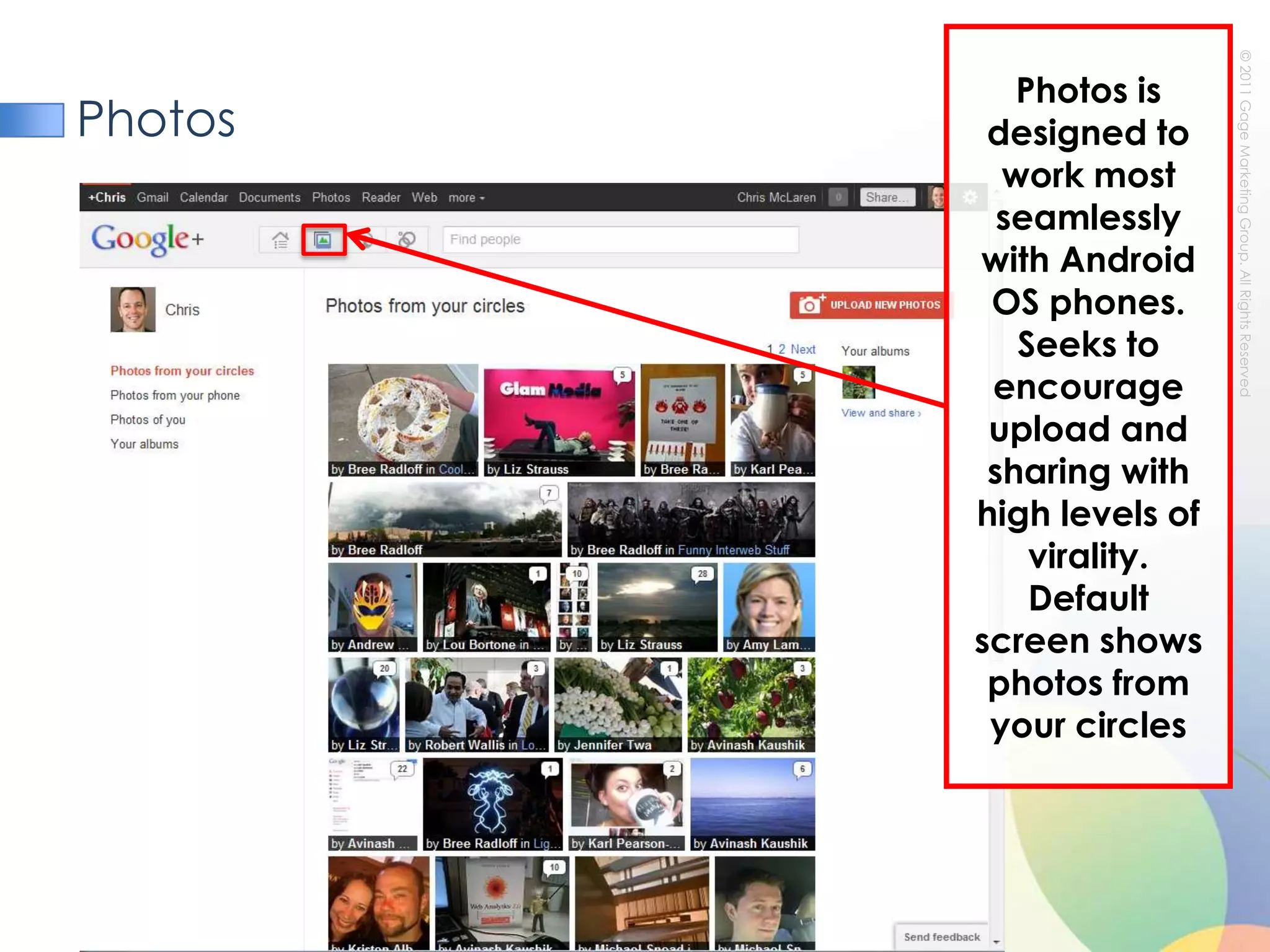The height and width of the screenshot is (952, 1270).
Task: Click the Chris McLaren account name
Action: pyautogui.click(x=776, y=197)
